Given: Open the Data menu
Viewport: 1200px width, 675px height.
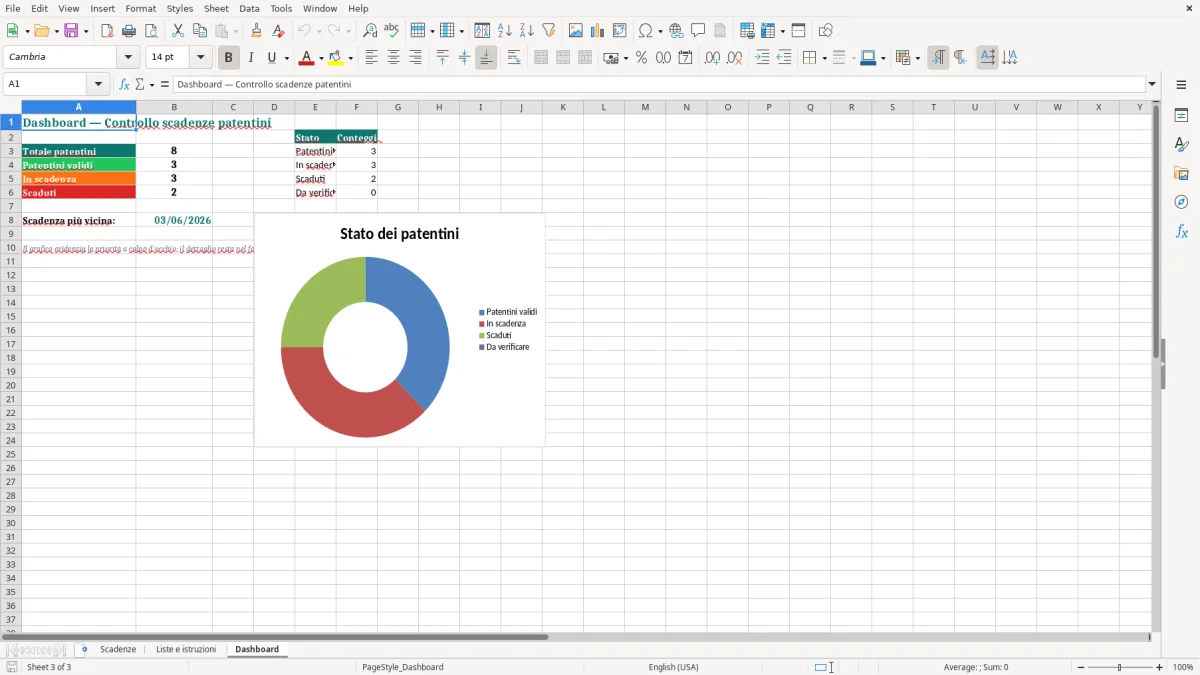Looking at the screenshot, I should coord(249,8).
